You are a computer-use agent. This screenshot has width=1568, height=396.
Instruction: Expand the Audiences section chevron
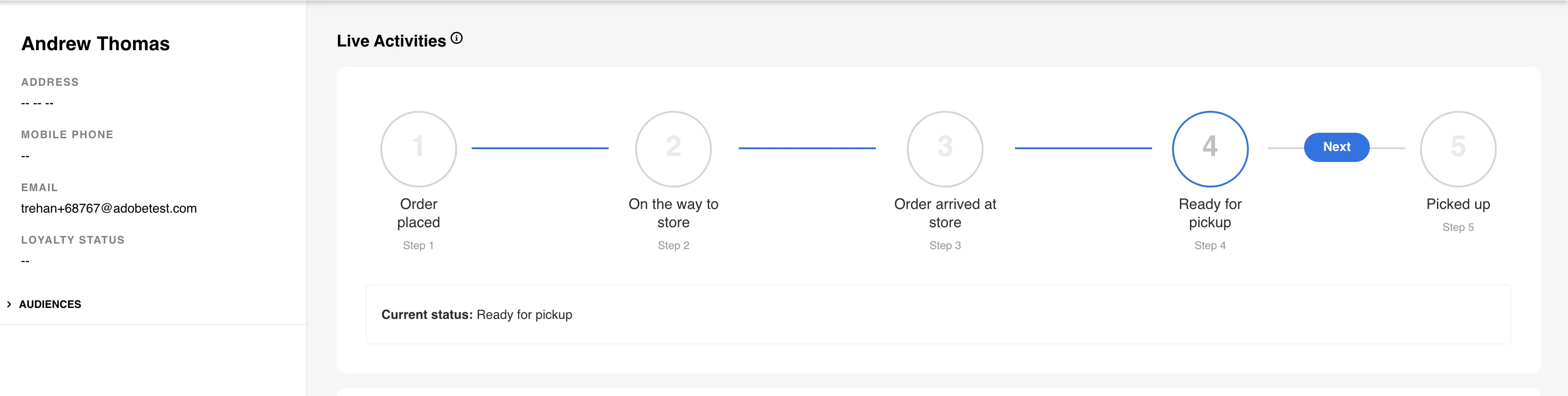(x=9, y=304)
